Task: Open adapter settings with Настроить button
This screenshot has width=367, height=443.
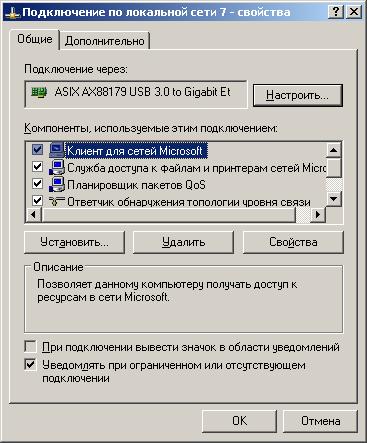Action: point(298,95)
